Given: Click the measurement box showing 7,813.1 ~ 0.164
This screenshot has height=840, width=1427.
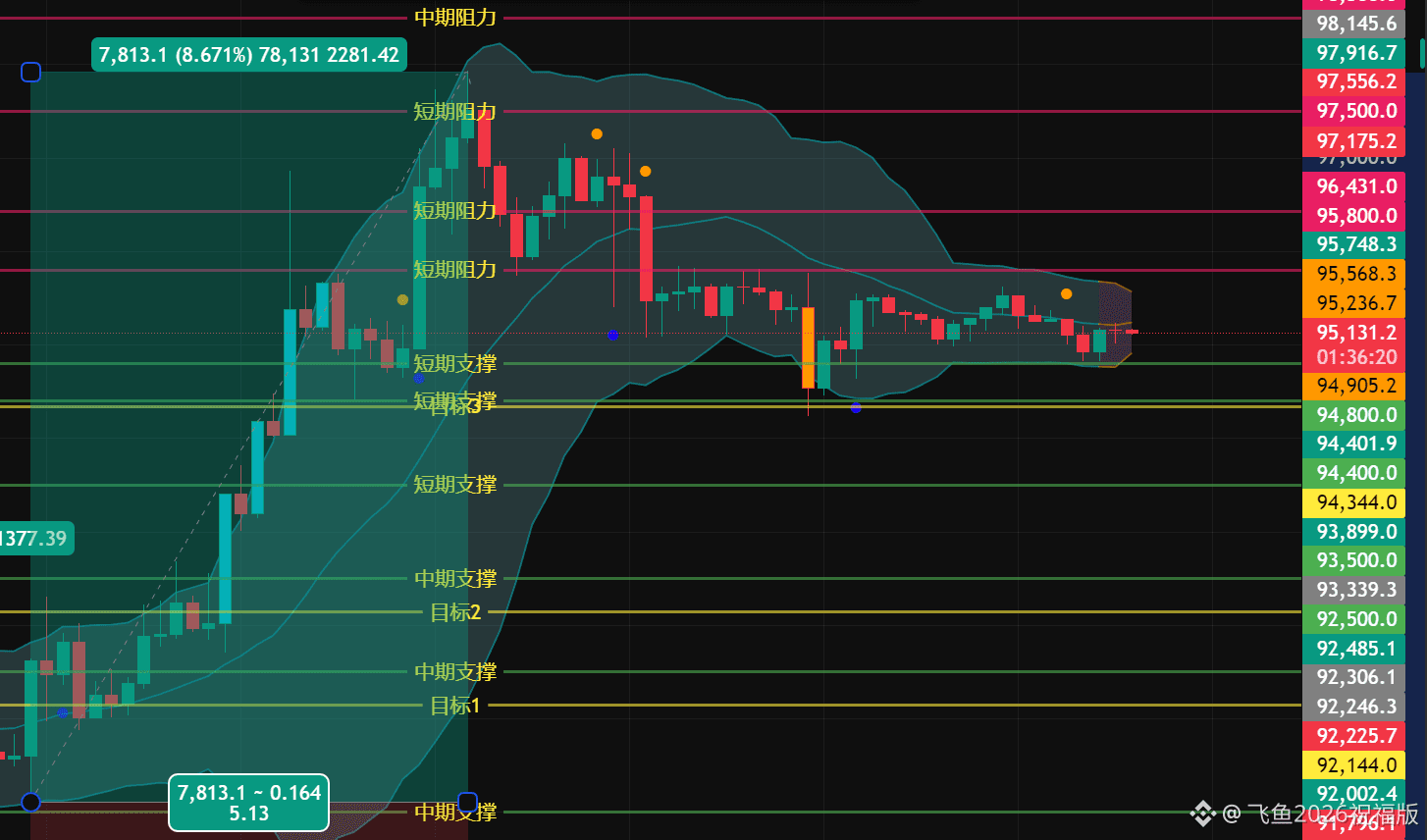Looking at the screenshot, I should (x=248, y=803).
